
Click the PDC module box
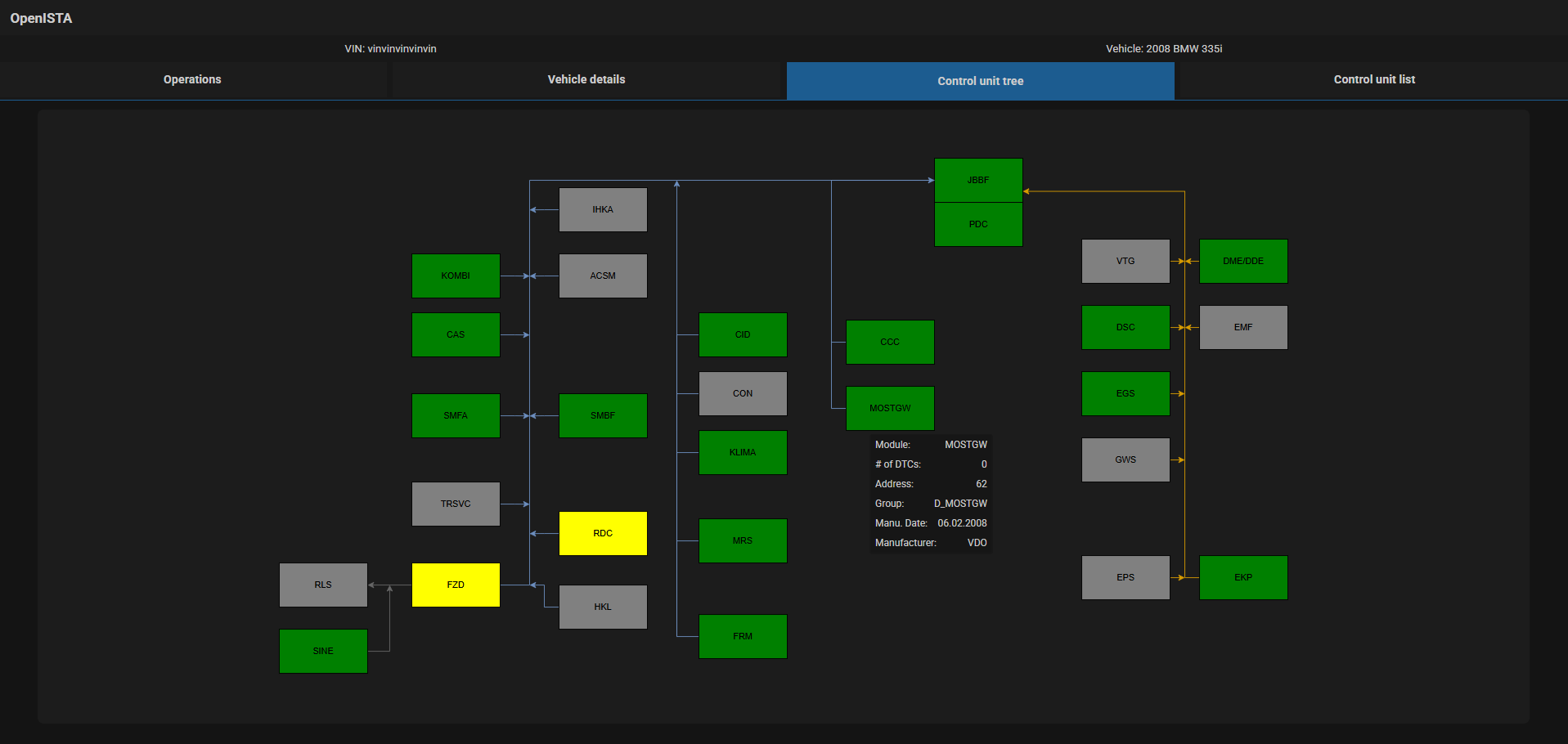[x=978, y=224]
